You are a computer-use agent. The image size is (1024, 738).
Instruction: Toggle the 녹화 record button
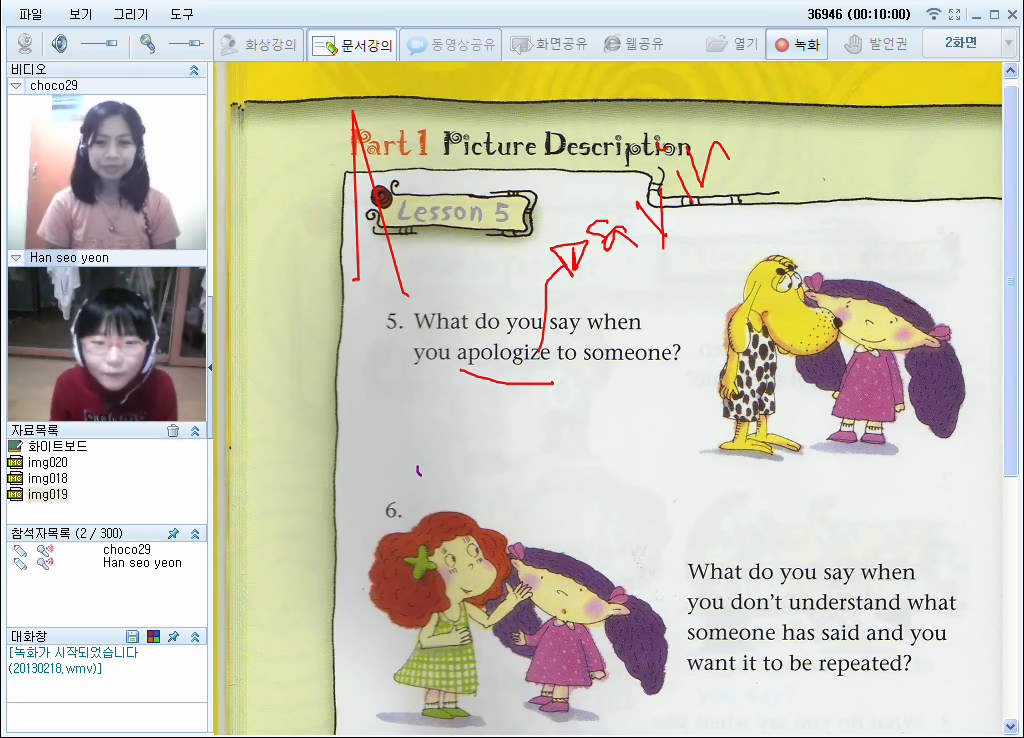(x=797, y=44)
